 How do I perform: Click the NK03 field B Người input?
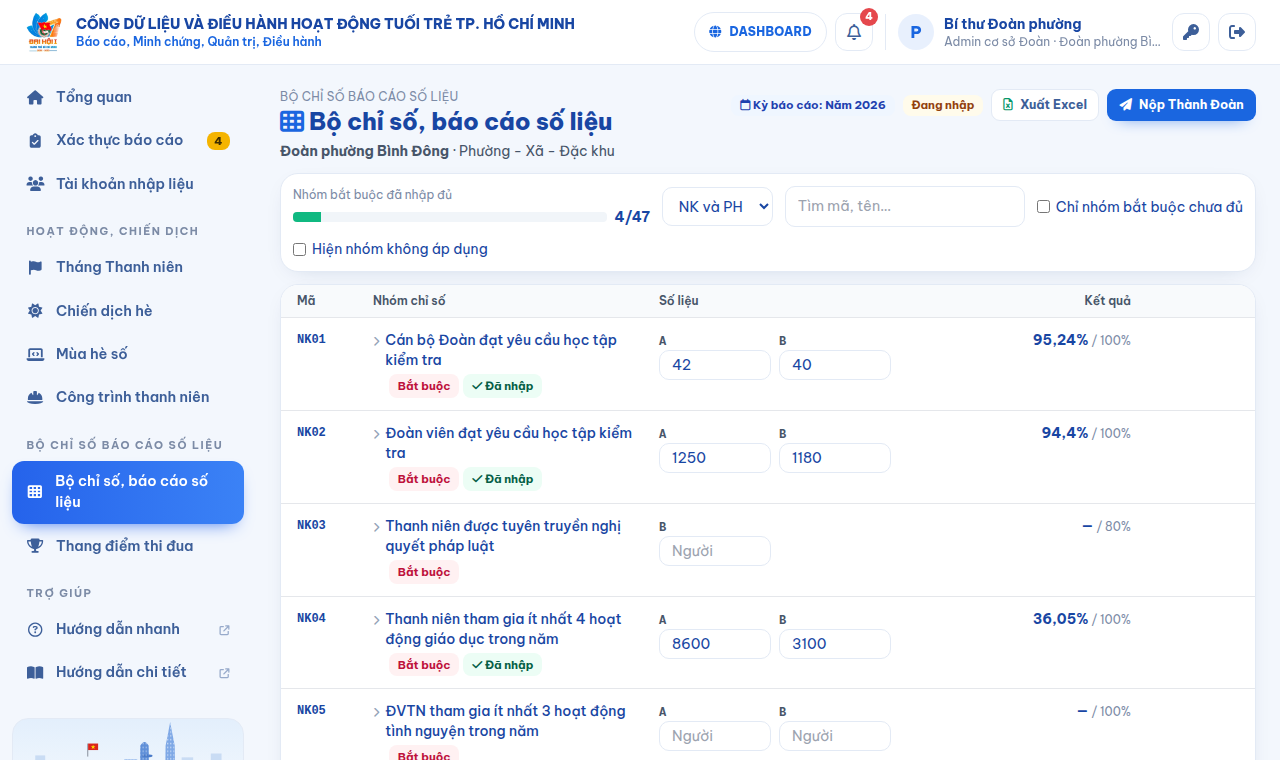click(715, 551)
